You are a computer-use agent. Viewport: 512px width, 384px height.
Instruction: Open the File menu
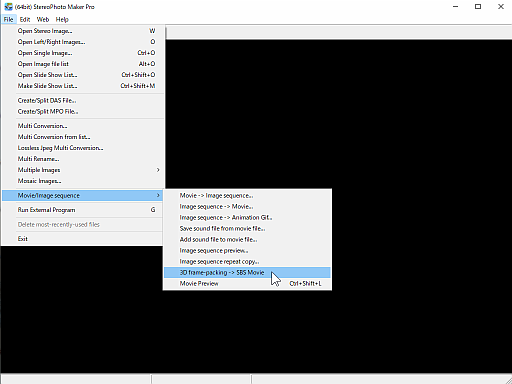coord(8,19)
